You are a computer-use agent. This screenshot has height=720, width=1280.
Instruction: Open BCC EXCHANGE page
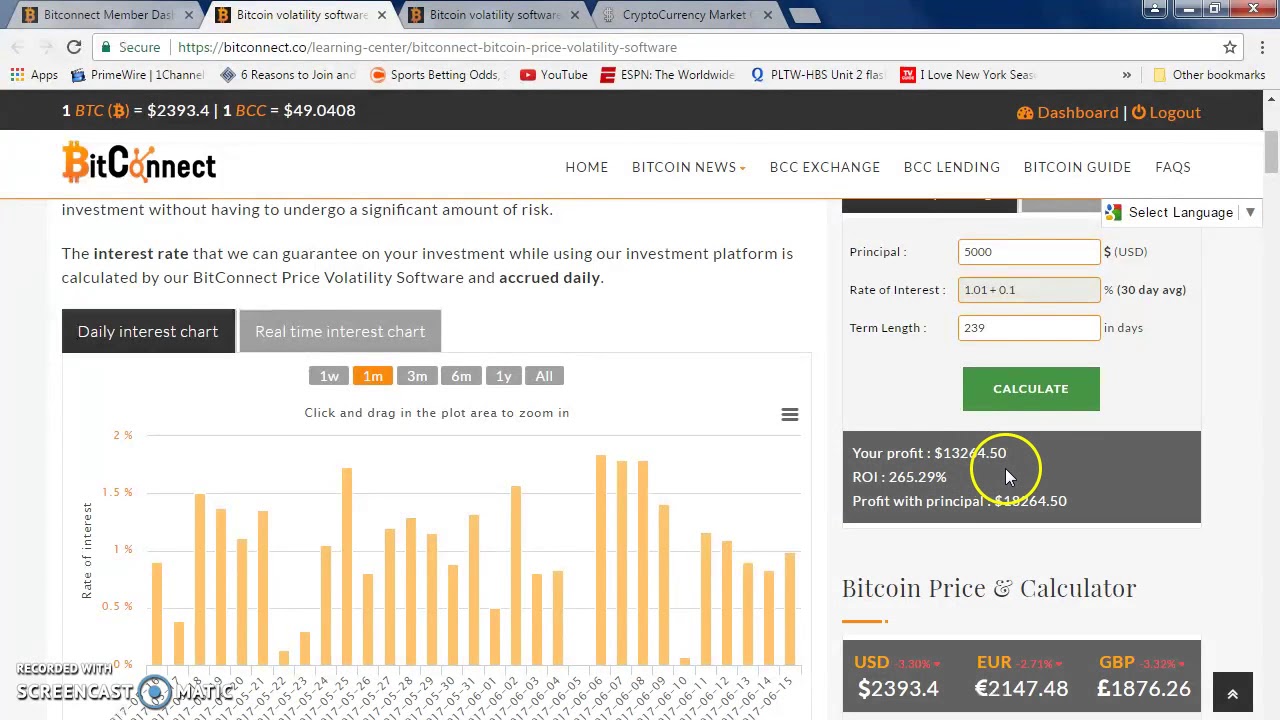click(825, 167)
